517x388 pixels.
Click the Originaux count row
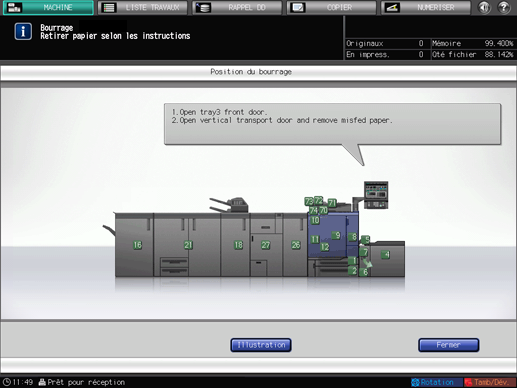(x=385, y=43)
